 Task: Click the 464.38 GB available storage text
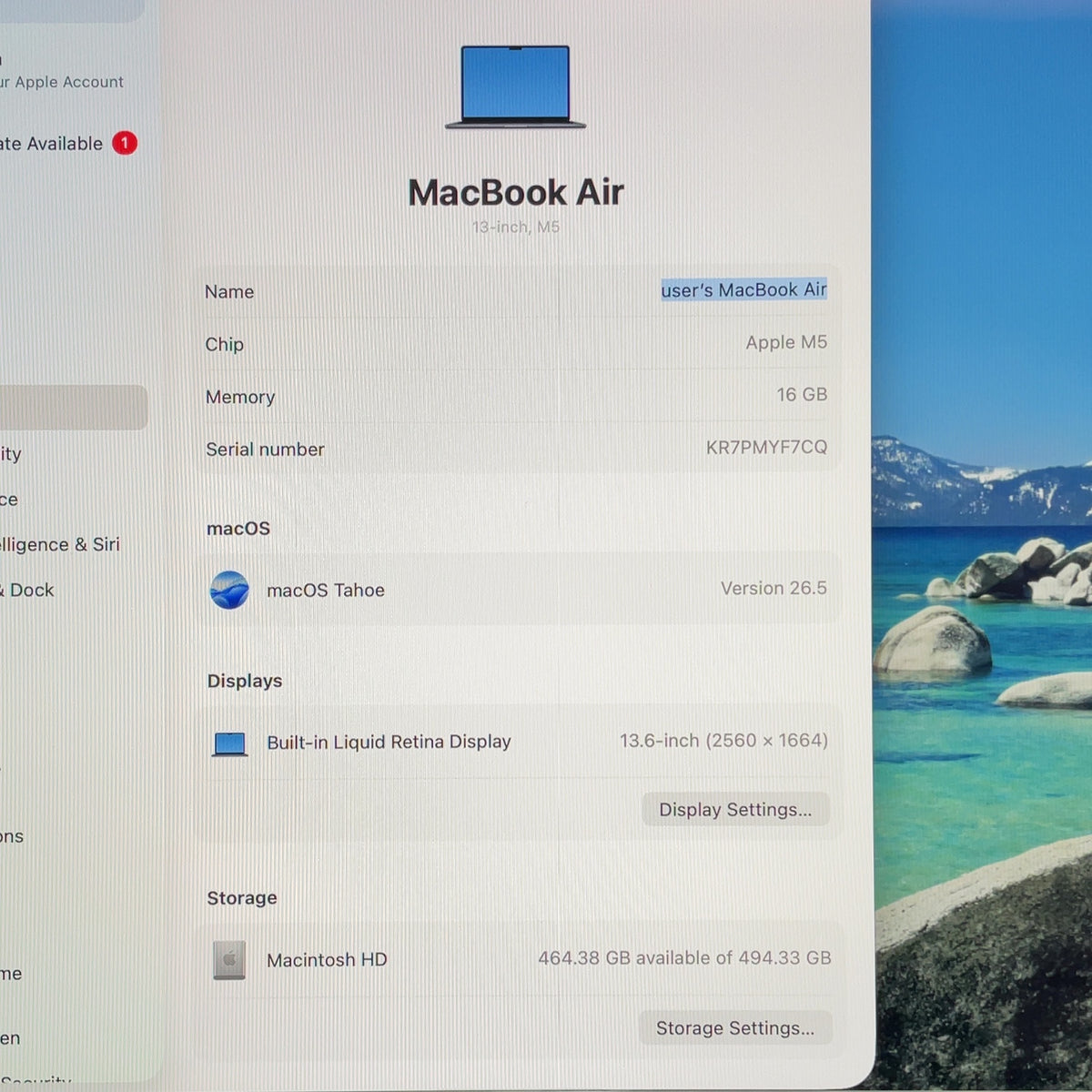(x=684, y=957)
